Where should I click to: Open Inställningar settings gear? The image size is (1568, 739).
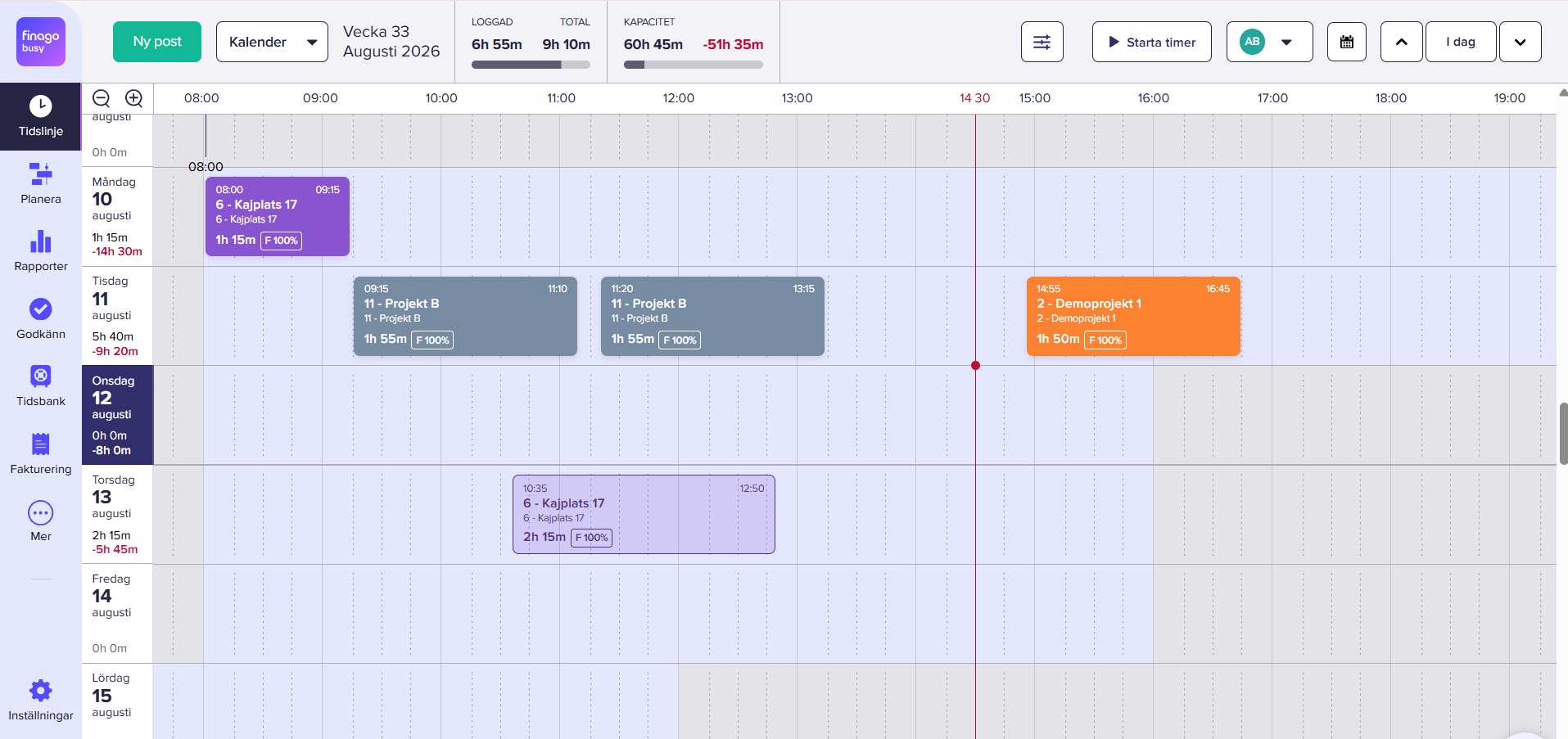(x=41, y=700)
